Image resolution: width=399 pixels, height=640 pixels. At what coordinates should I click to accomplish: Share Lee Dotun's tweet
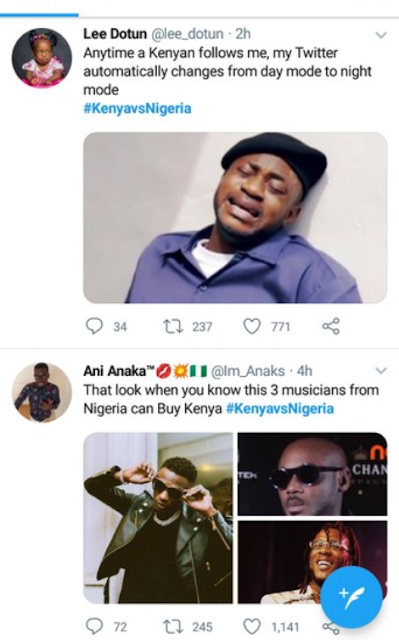point(331,326)
